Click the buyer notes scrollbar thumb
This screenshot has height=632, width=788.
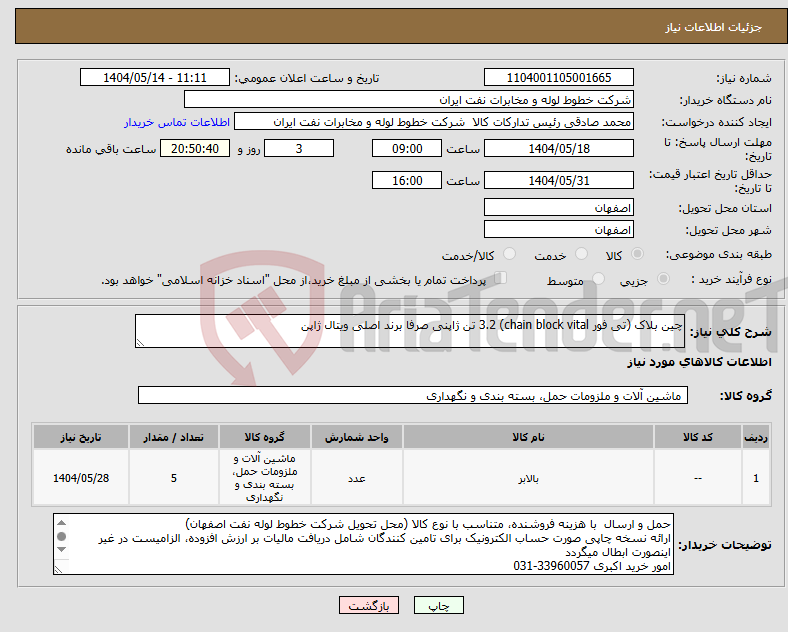[x=61, y=537]
